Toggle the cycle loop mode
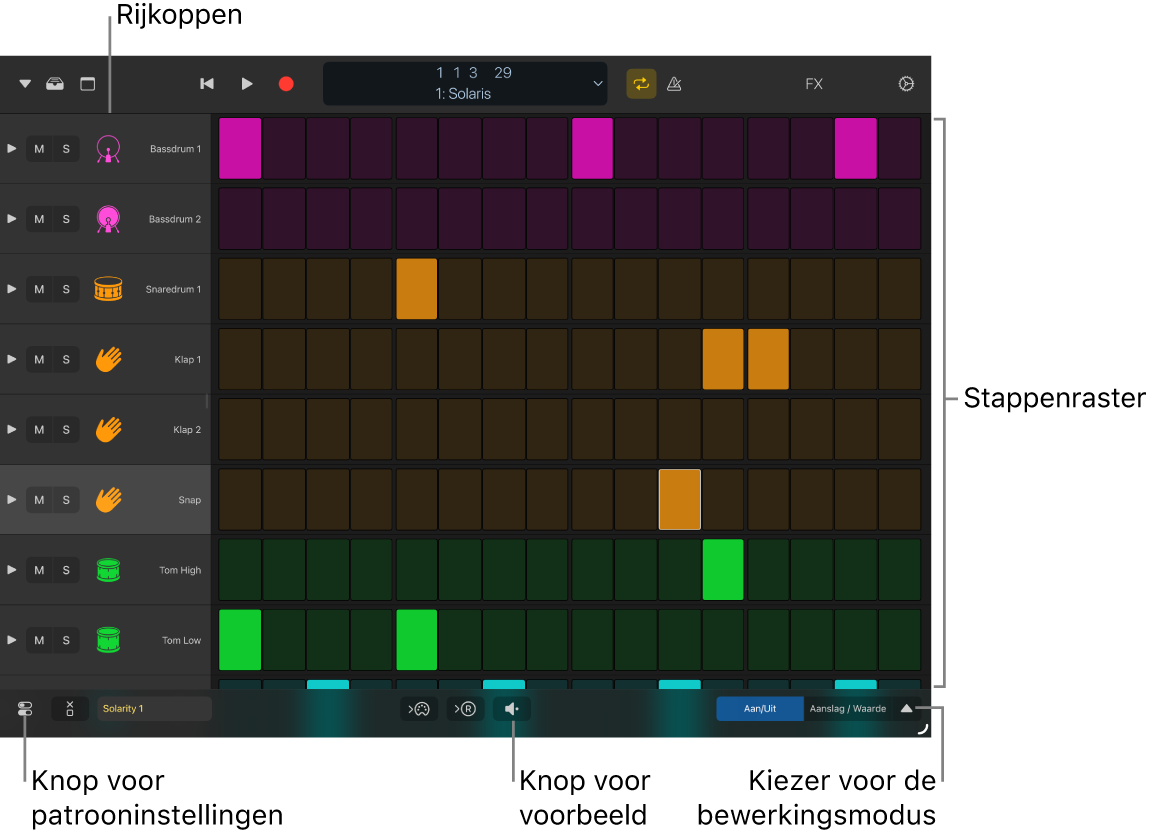Viewport: 1160px width, 838px height. coord(641,84)
